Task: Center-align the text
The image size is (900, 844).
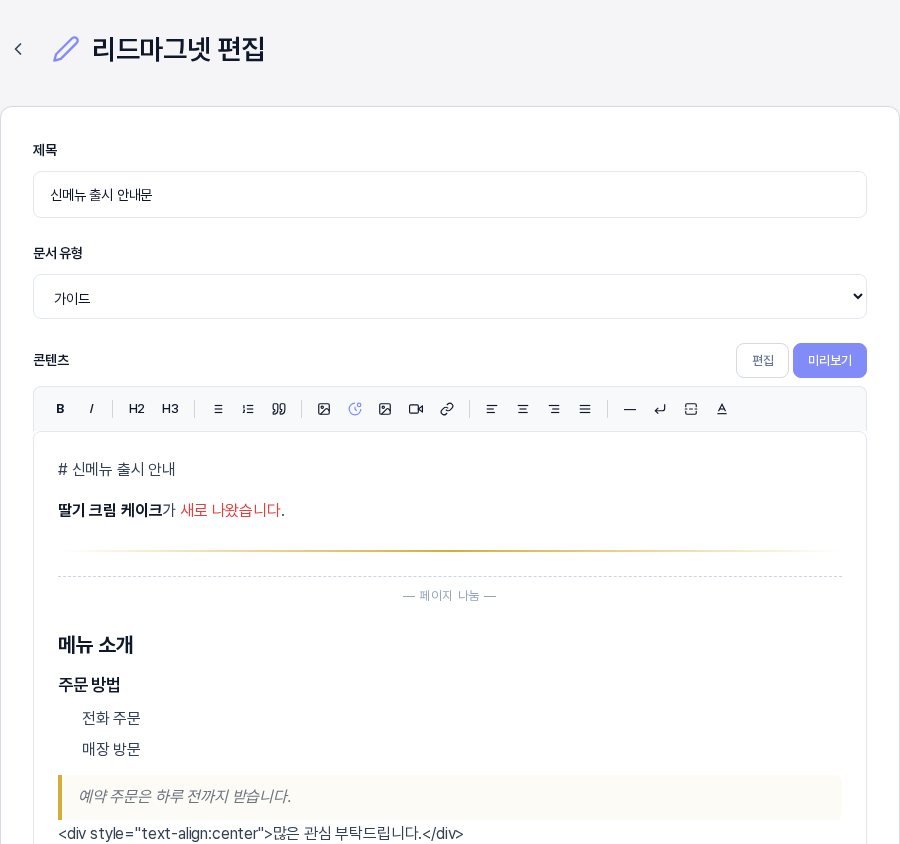Action: tap(523, 409)
